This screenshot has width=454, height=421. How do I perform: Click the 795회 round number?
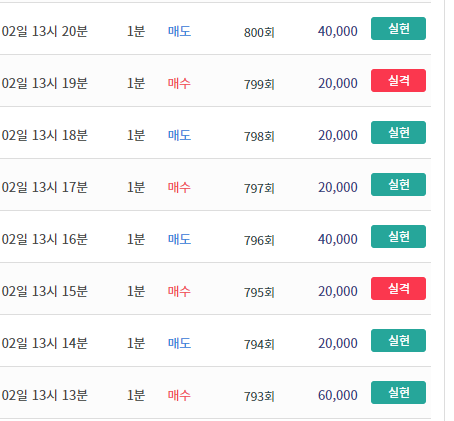point(259,292)
